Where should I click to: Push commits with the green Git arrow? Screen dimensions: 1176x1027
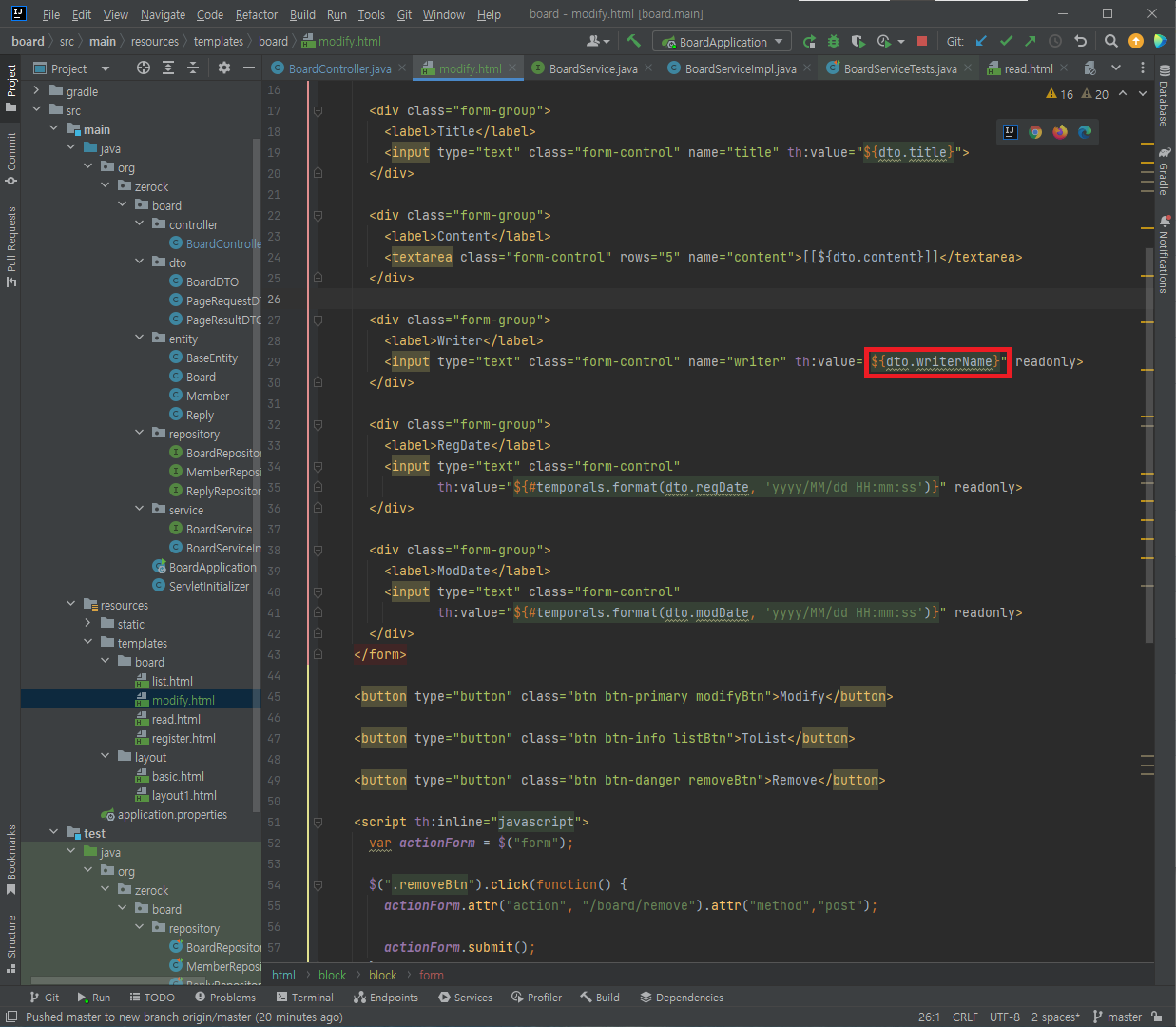click(1031, 41)
